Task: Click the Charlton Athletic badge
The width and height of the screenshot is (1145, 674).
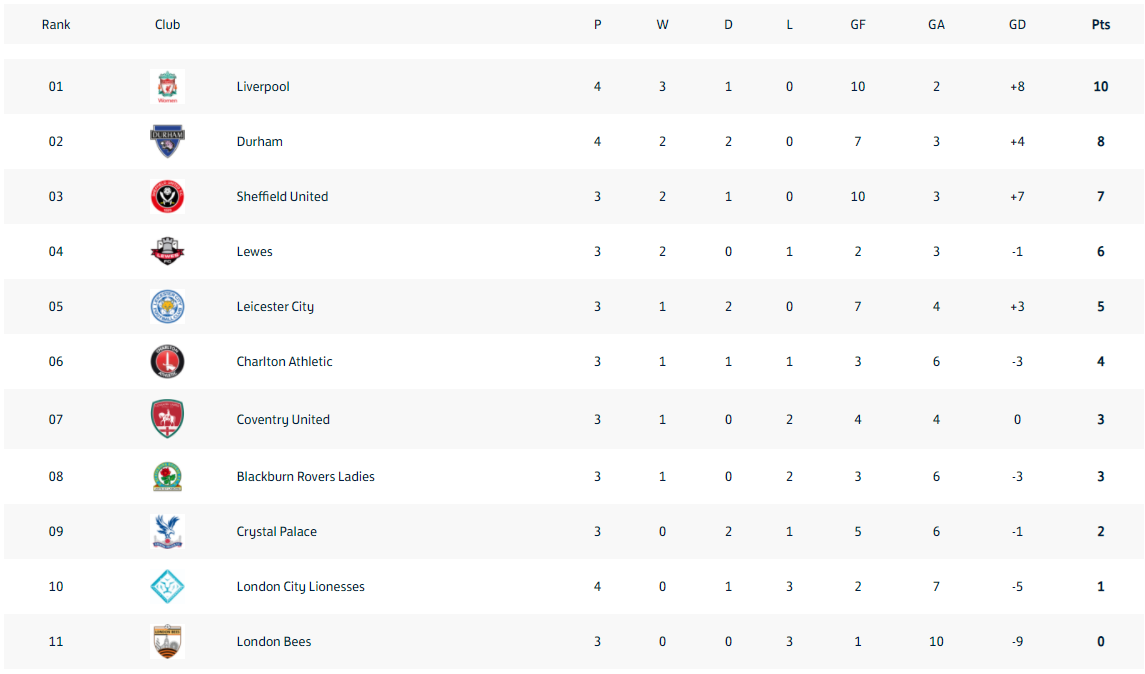Action: click(x=167, y=361)
